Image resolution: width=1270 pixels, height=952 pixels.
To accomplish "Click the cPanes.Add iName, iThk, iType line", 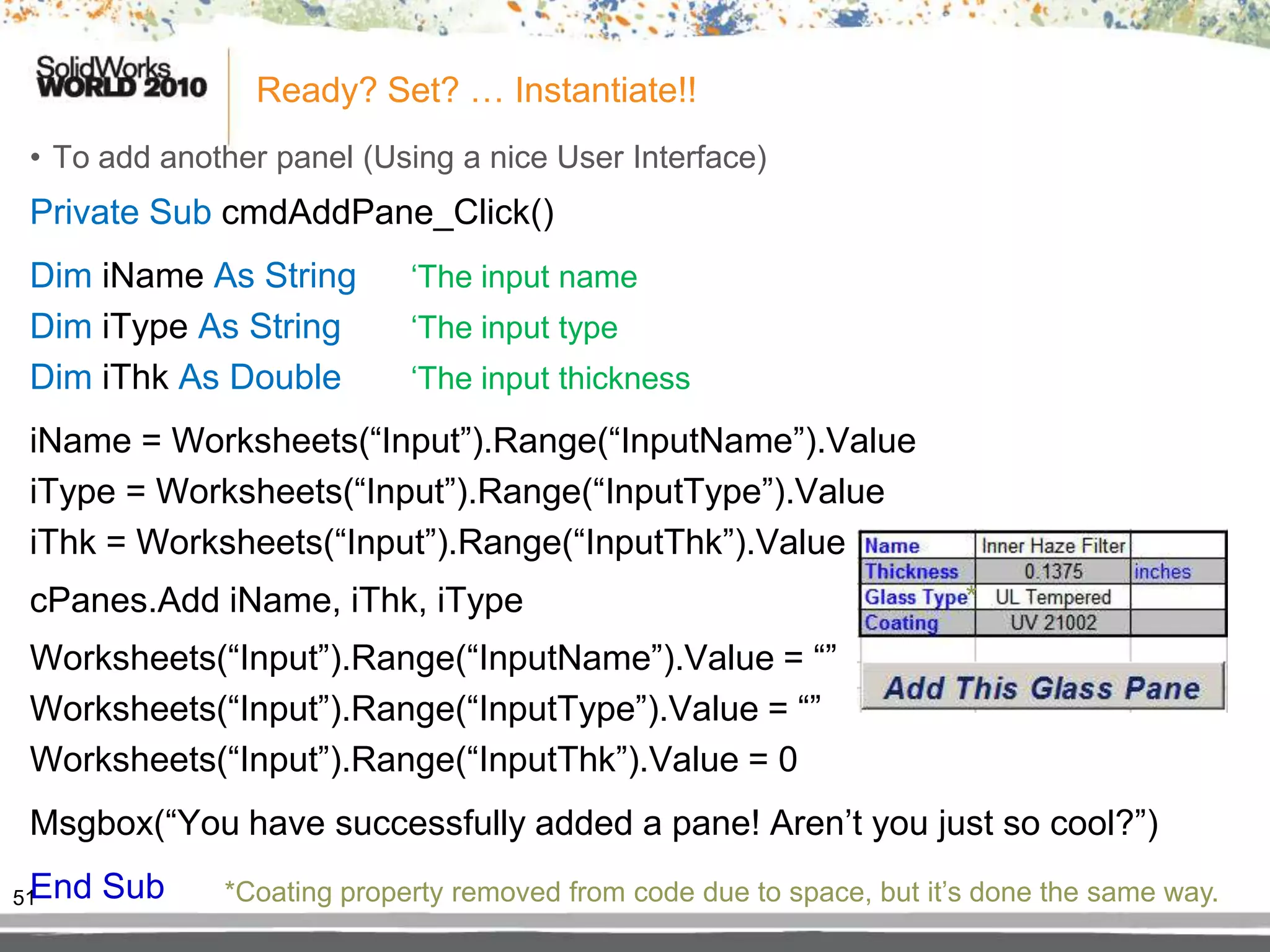I will (276, 601).
